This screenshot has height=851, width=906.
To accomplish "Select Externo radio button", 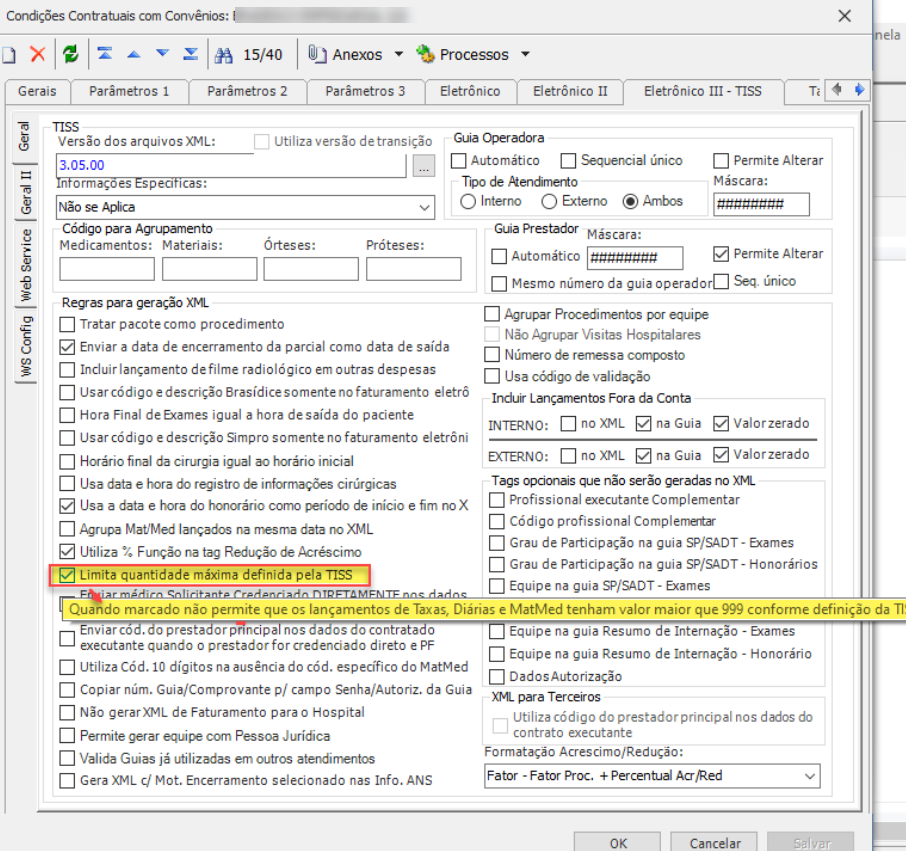I will click(x=549, y=202).
